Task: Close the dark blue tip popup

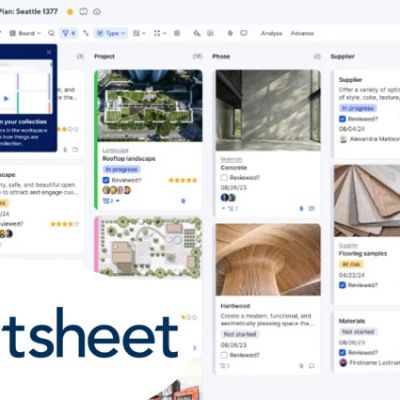Action: pos(49,52)
